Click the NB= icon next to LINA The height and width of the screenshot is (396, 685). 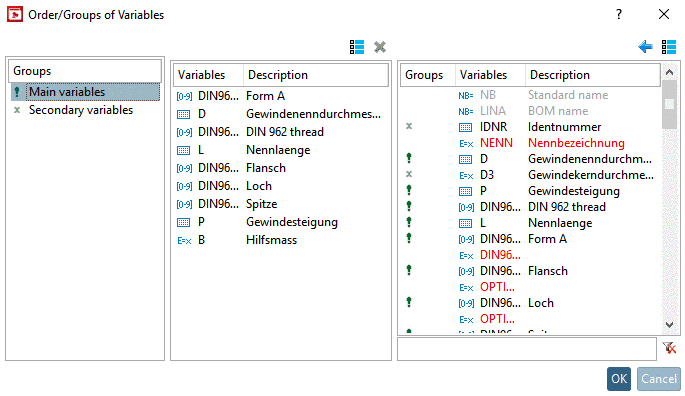466,111
